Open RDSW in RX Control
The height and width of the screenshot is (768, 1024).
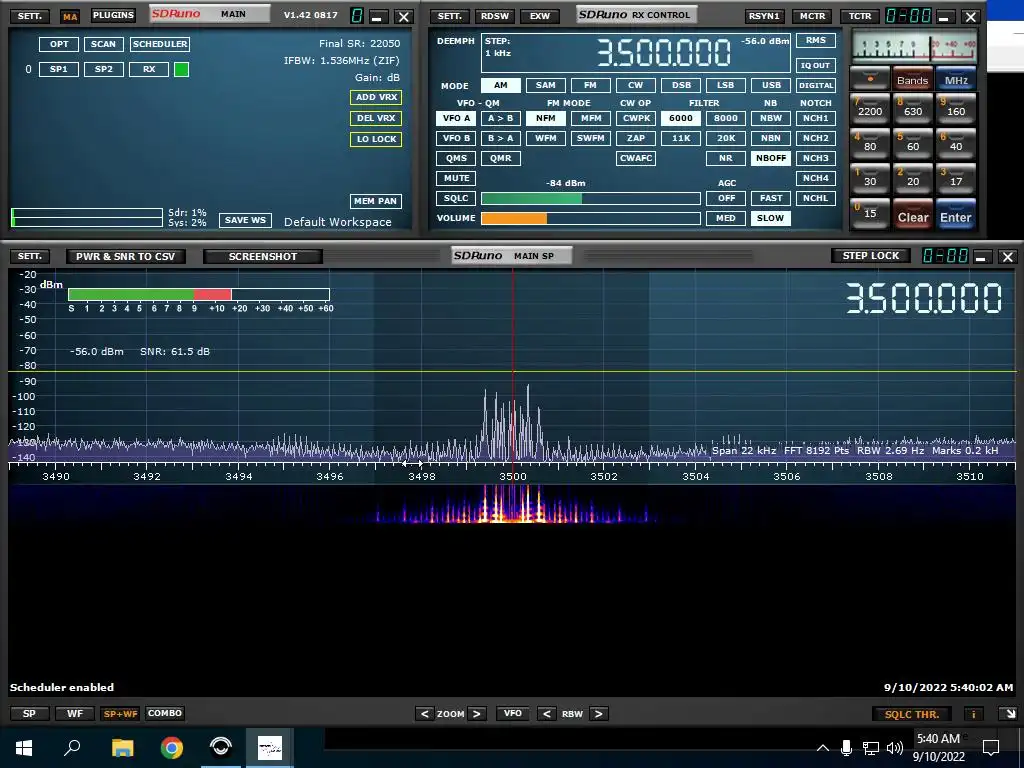point(494,16)
